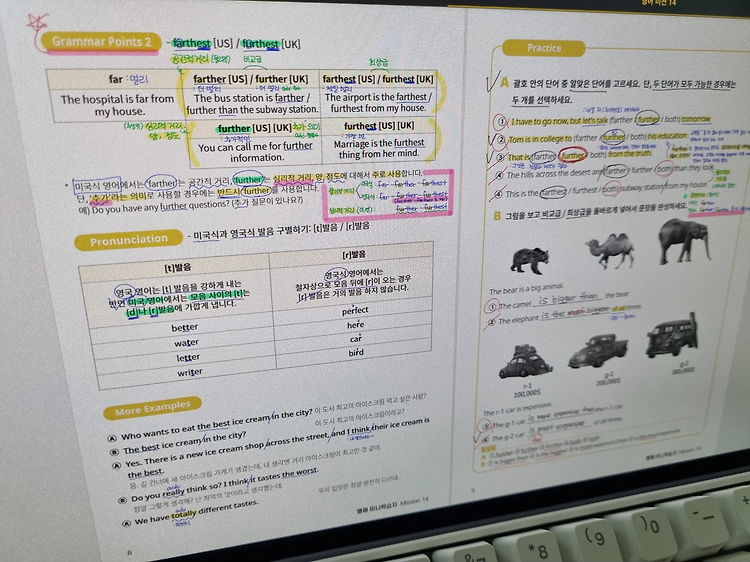Select the 'further [US] [UK]' table cell
The image size is (750, 562).
pos(254,128)
